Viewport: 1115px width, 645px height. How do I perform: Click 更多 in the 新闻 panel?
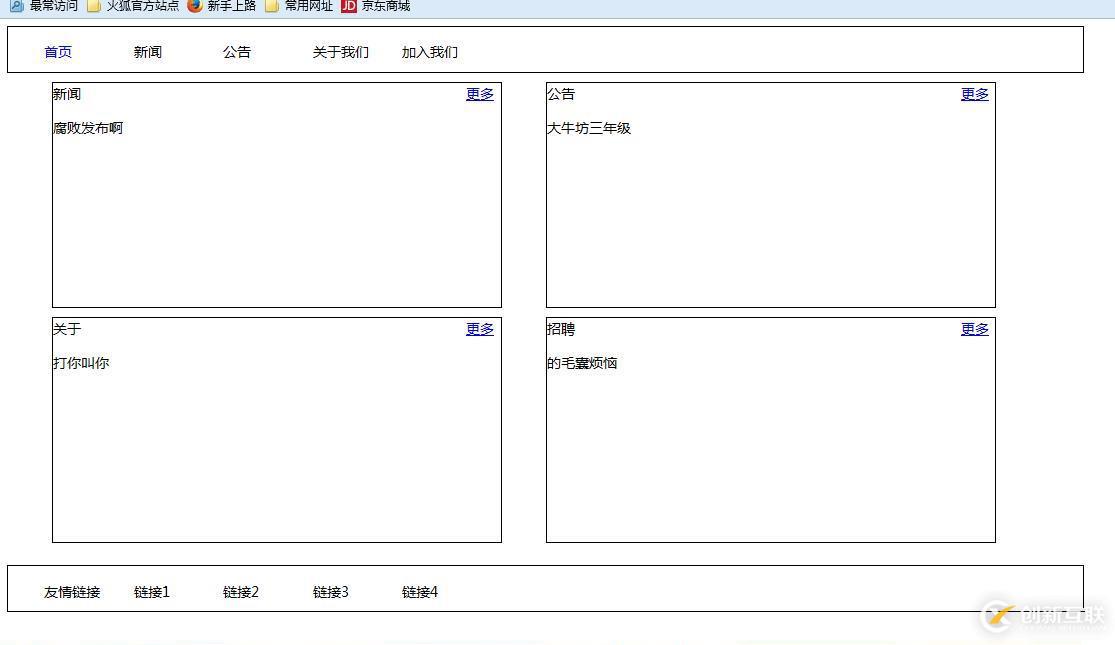point(480,94)
